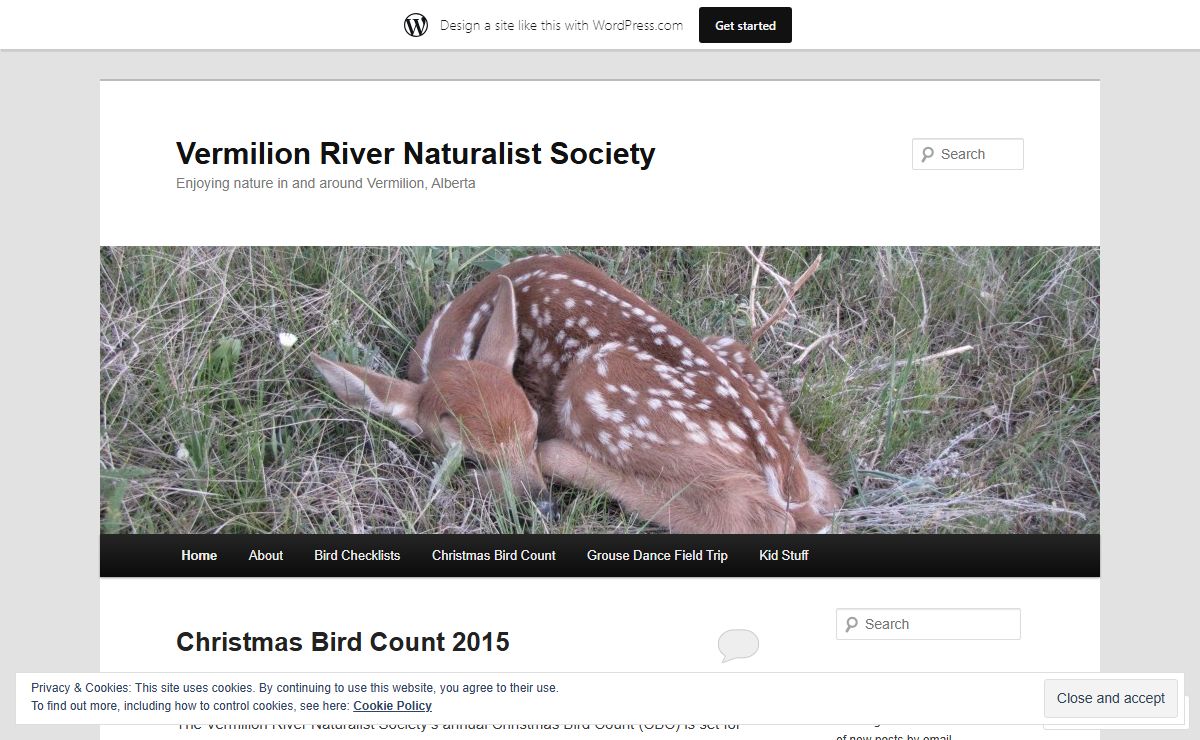Screen dimensions: 1200x740
Task: Click the magnifier icon in header search
Action: coord(927,154)
